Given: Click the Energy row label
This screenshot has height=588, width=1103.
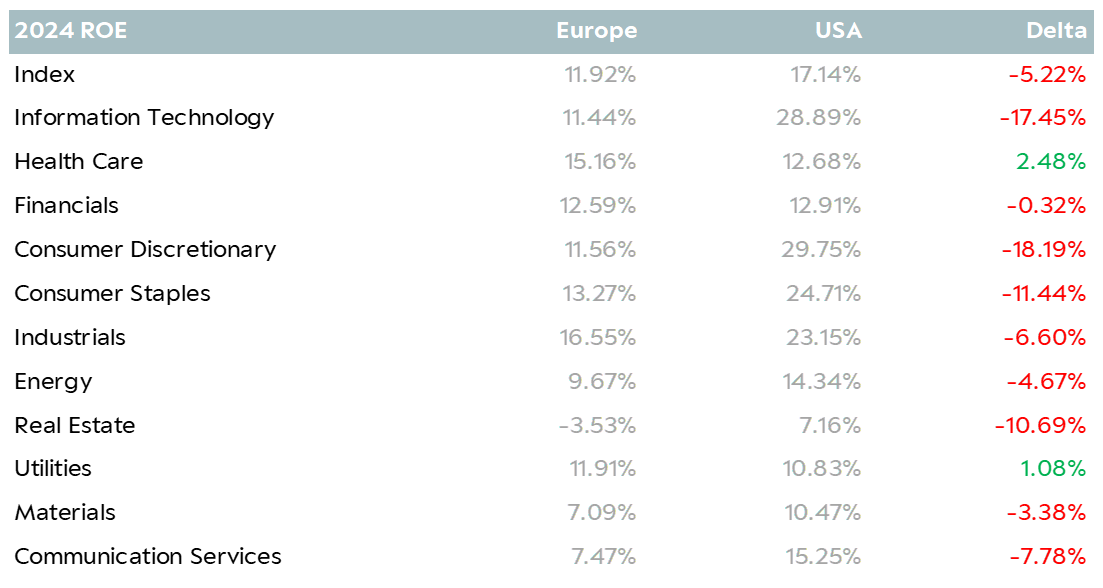Looking at the screenshot, I should 53,382.
